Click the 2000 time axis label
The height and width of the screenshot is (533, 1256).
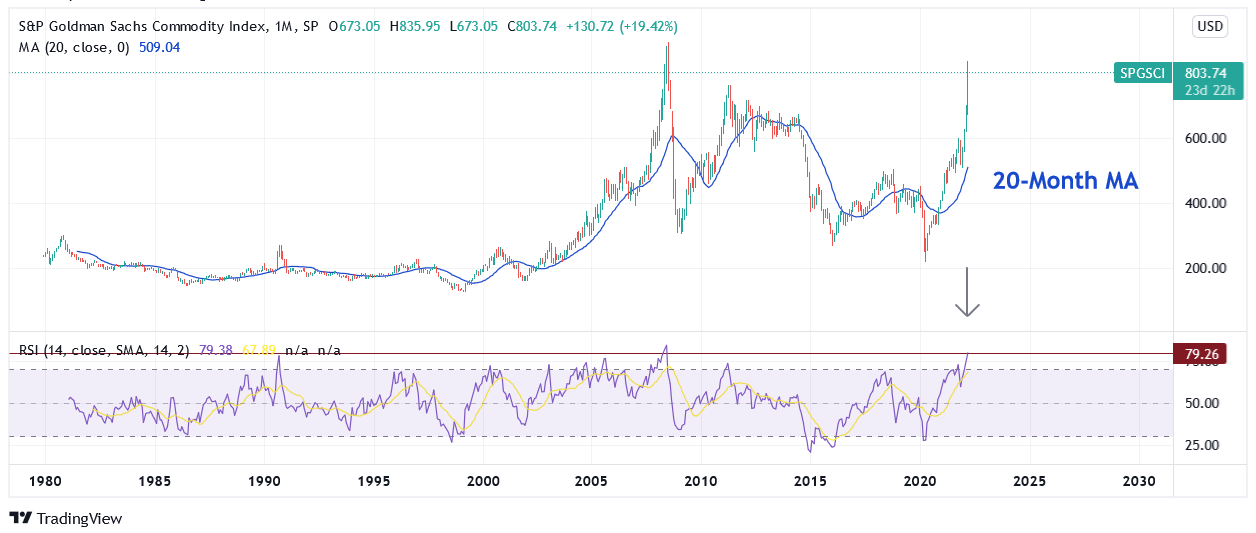pos(483,481)
